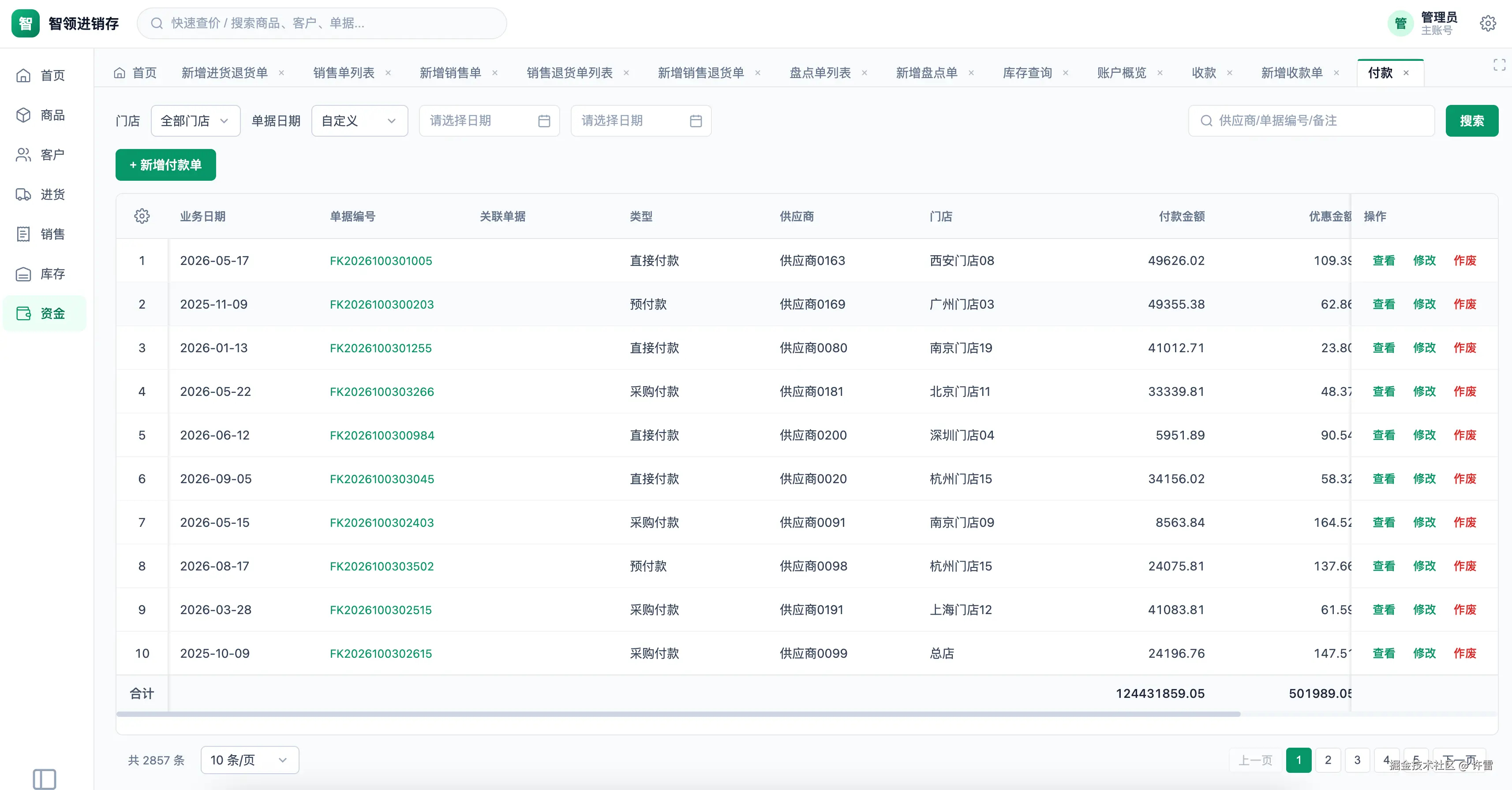Image resolution: width=1512 pixels, height=790 pixels.
Task: Collapse the sidebar with bottom panel icon
Action: [45, 779]
